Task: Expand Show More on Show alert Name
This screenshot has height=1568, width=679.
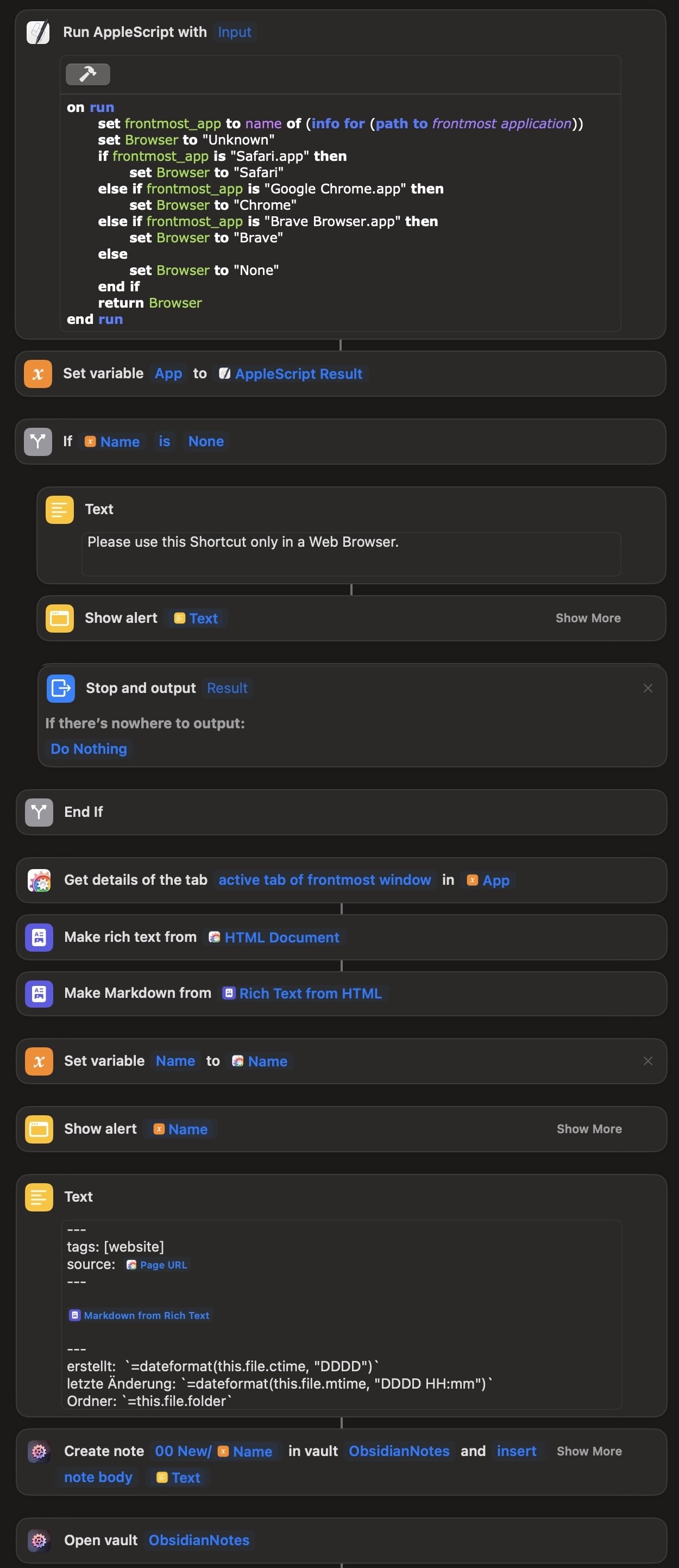Action: click(589, 1129)
